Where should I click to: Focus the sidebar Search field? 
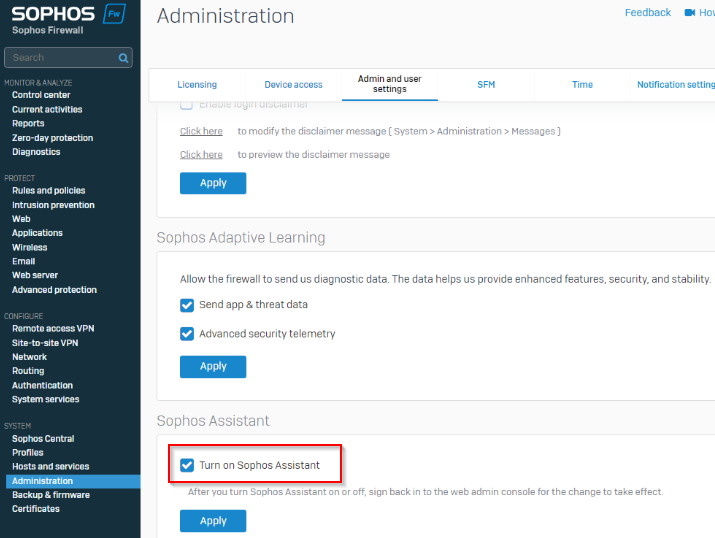[68, 57]
